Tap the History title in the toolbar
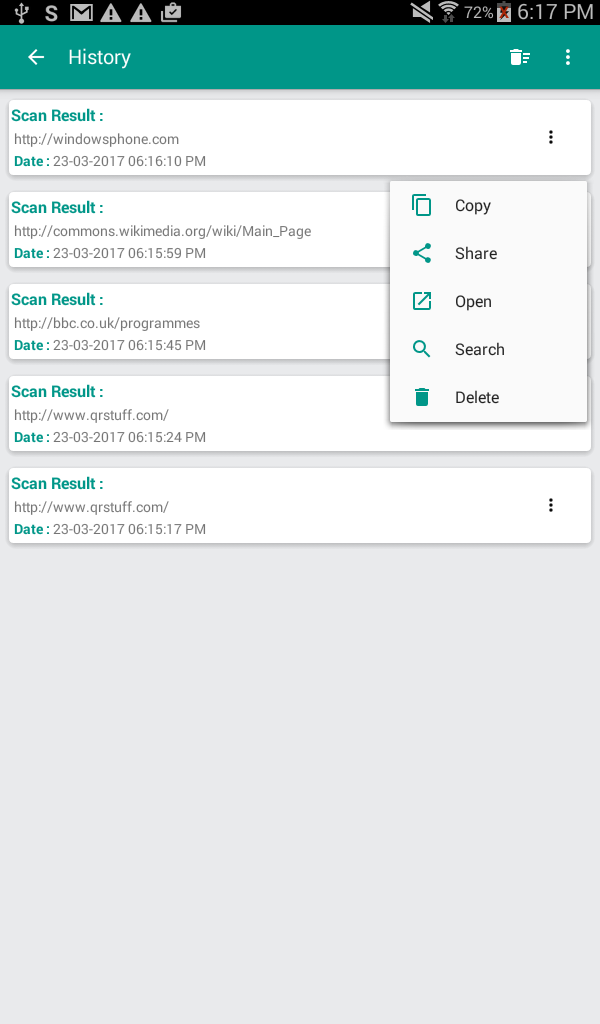This screenshot has width=600, height=1024. pos(99,57)
